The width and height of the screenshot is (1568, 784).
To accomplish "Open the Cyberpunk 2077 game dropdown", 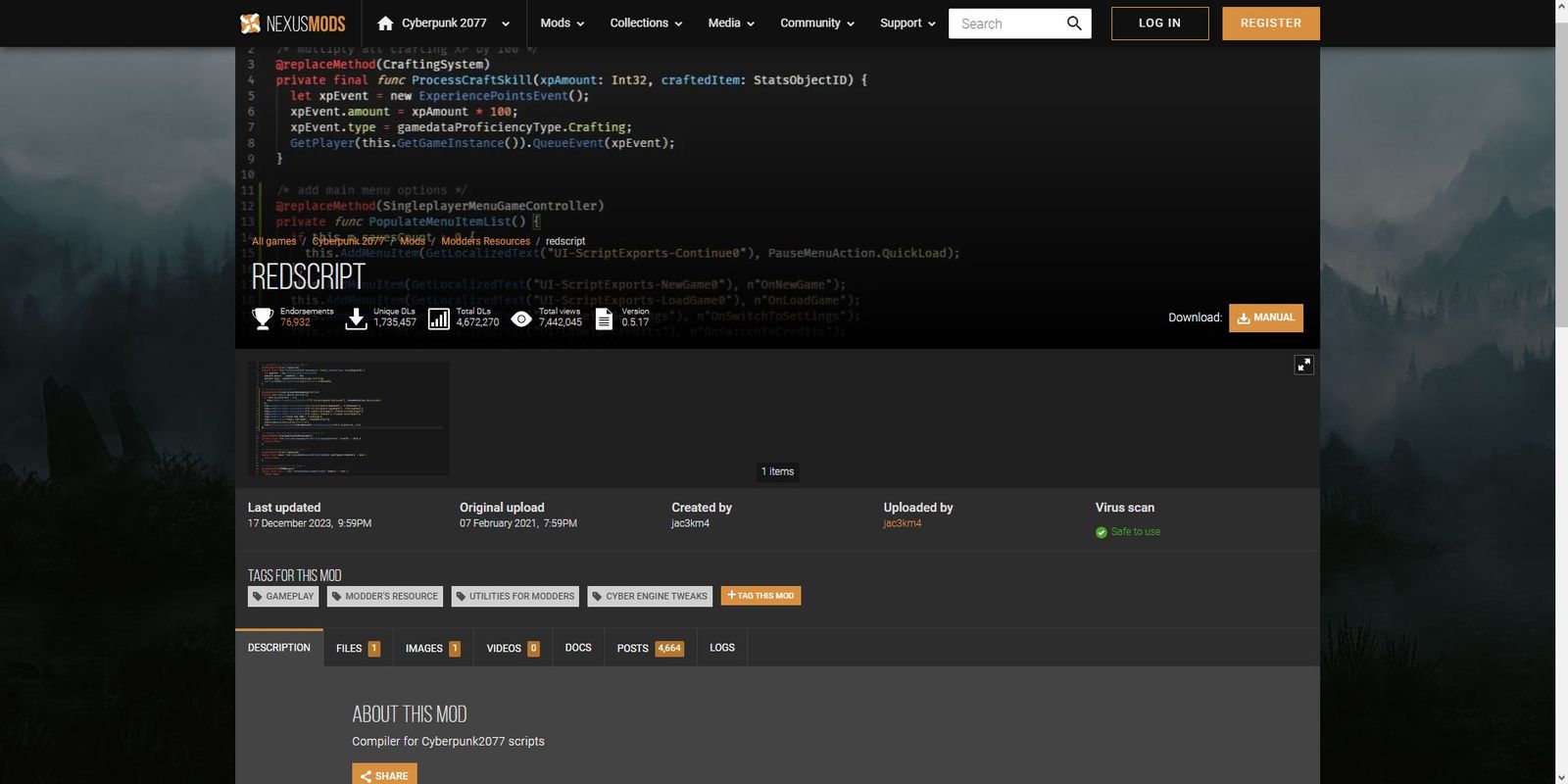I will pos(444,24).
